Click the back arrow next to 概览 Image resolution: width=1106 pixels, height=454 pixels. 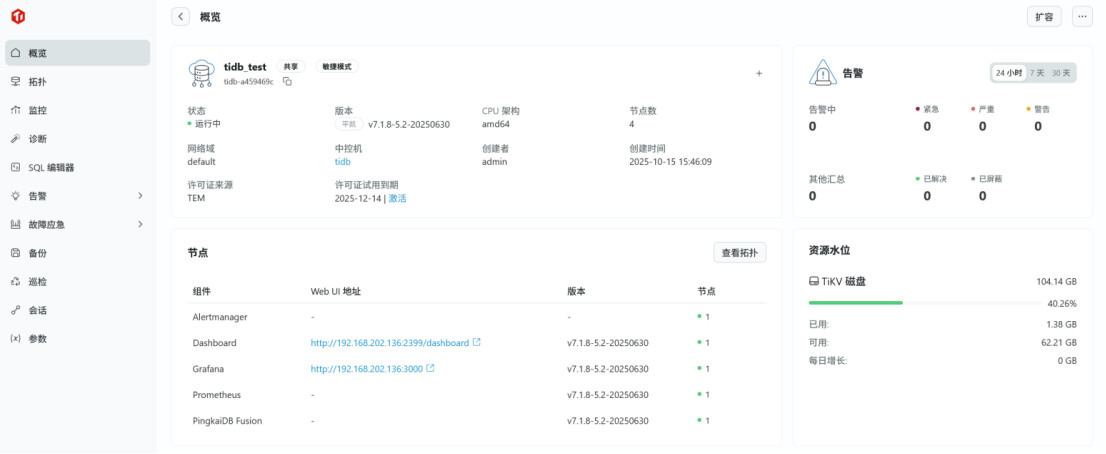pos(180,17)
